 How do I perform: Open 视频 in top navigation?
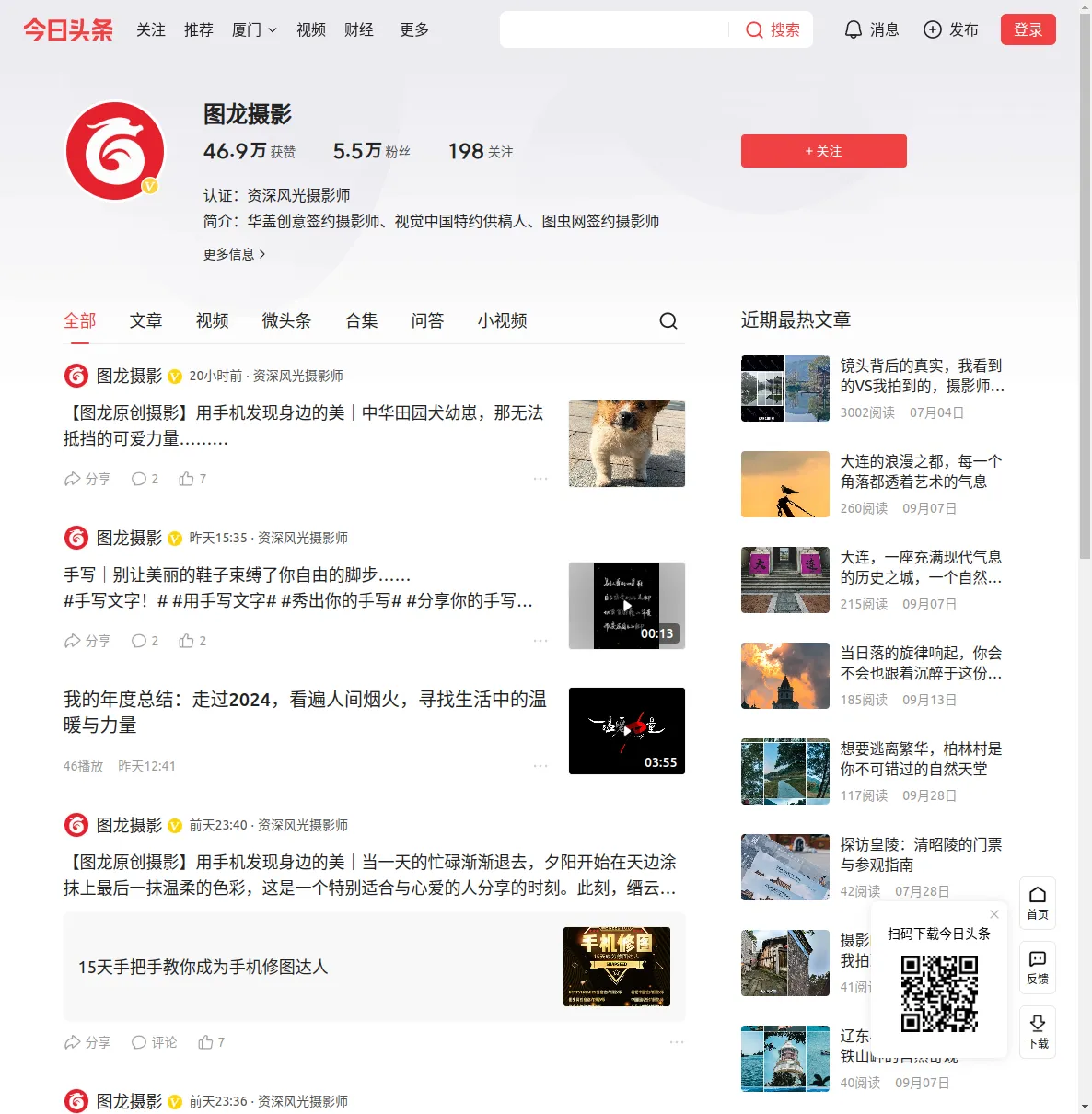[x=311, y=30]
